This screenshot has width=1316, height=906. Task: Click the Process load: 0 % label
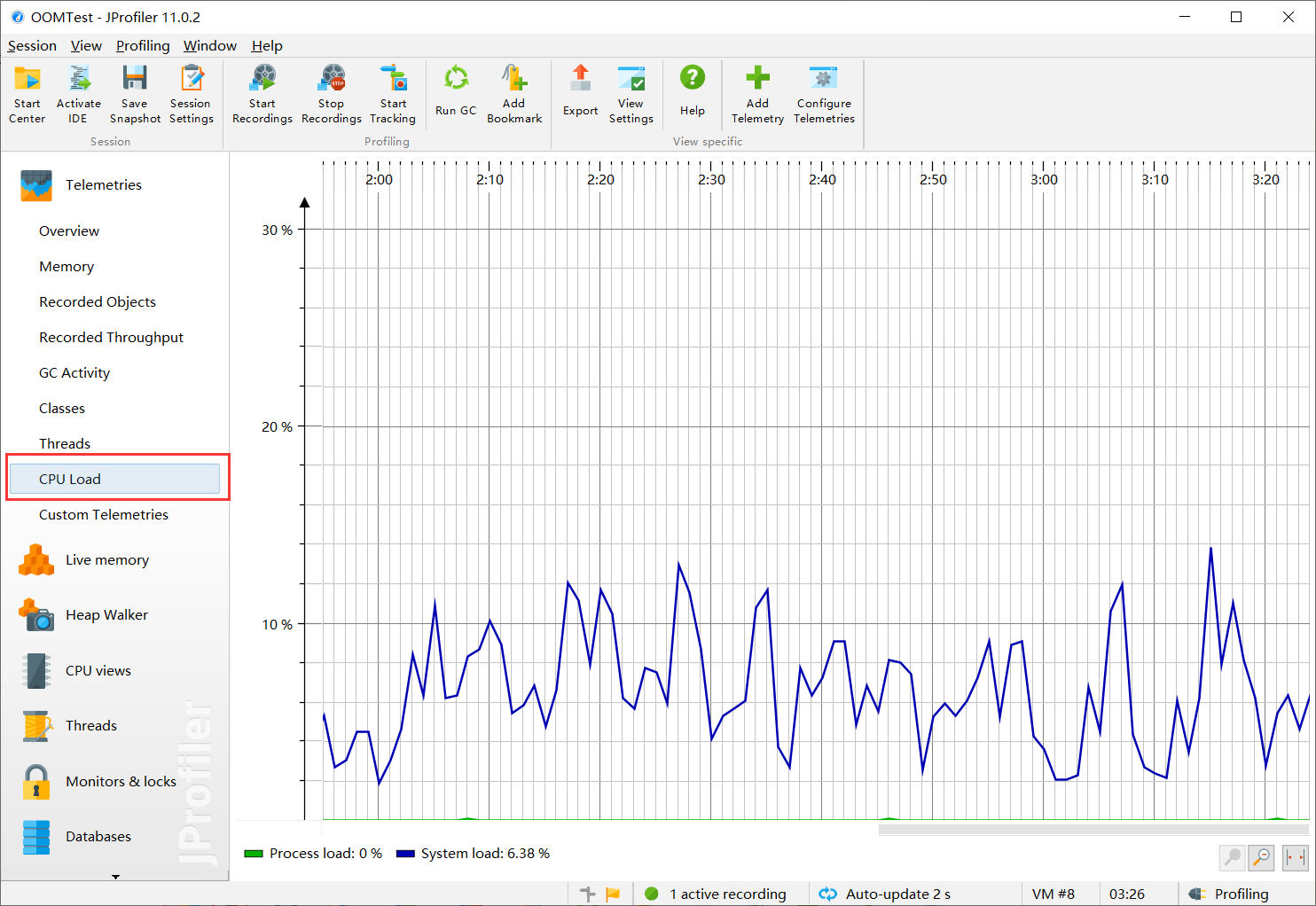325,854
